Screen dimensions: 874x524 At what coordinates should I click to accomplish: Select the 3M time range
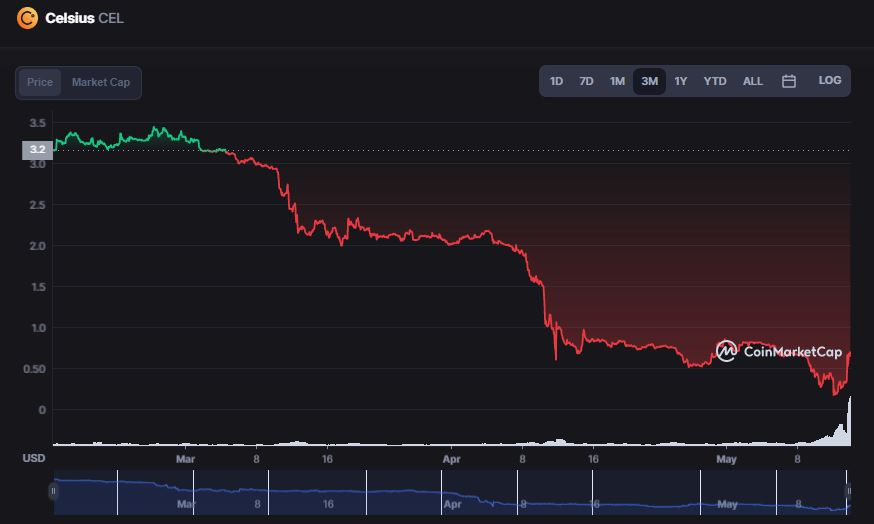(x=649, y=81)
